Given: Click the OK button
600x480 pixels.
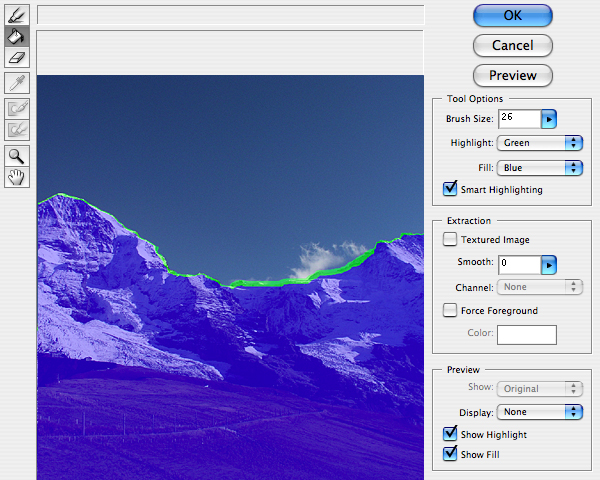Looking at the screenshot, I should [512, 16].
